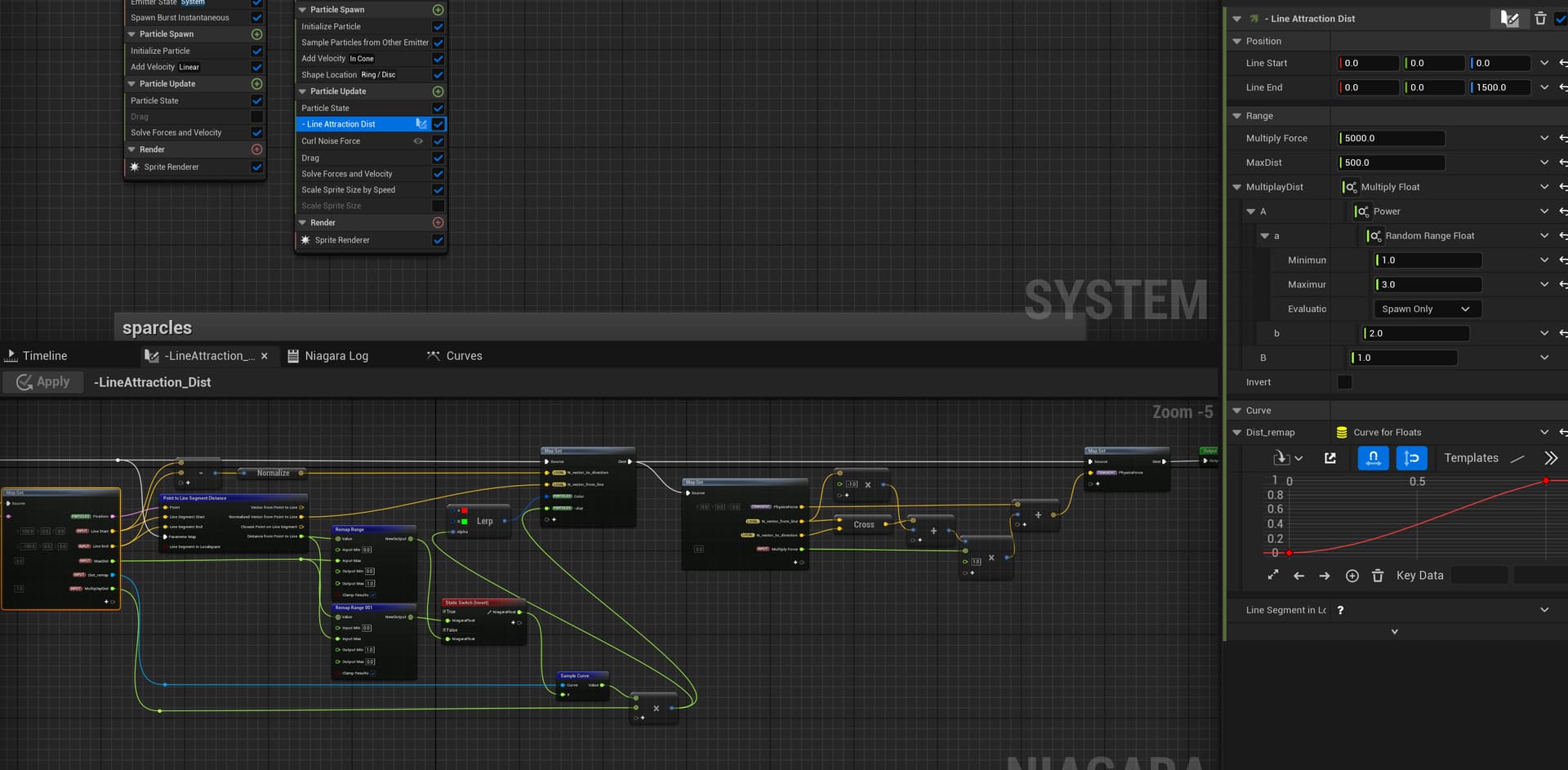Image resolution: width=1568 pixels, height=770 pixels.
Task: Collapse the Curve section
Action: coord(1236,411)
